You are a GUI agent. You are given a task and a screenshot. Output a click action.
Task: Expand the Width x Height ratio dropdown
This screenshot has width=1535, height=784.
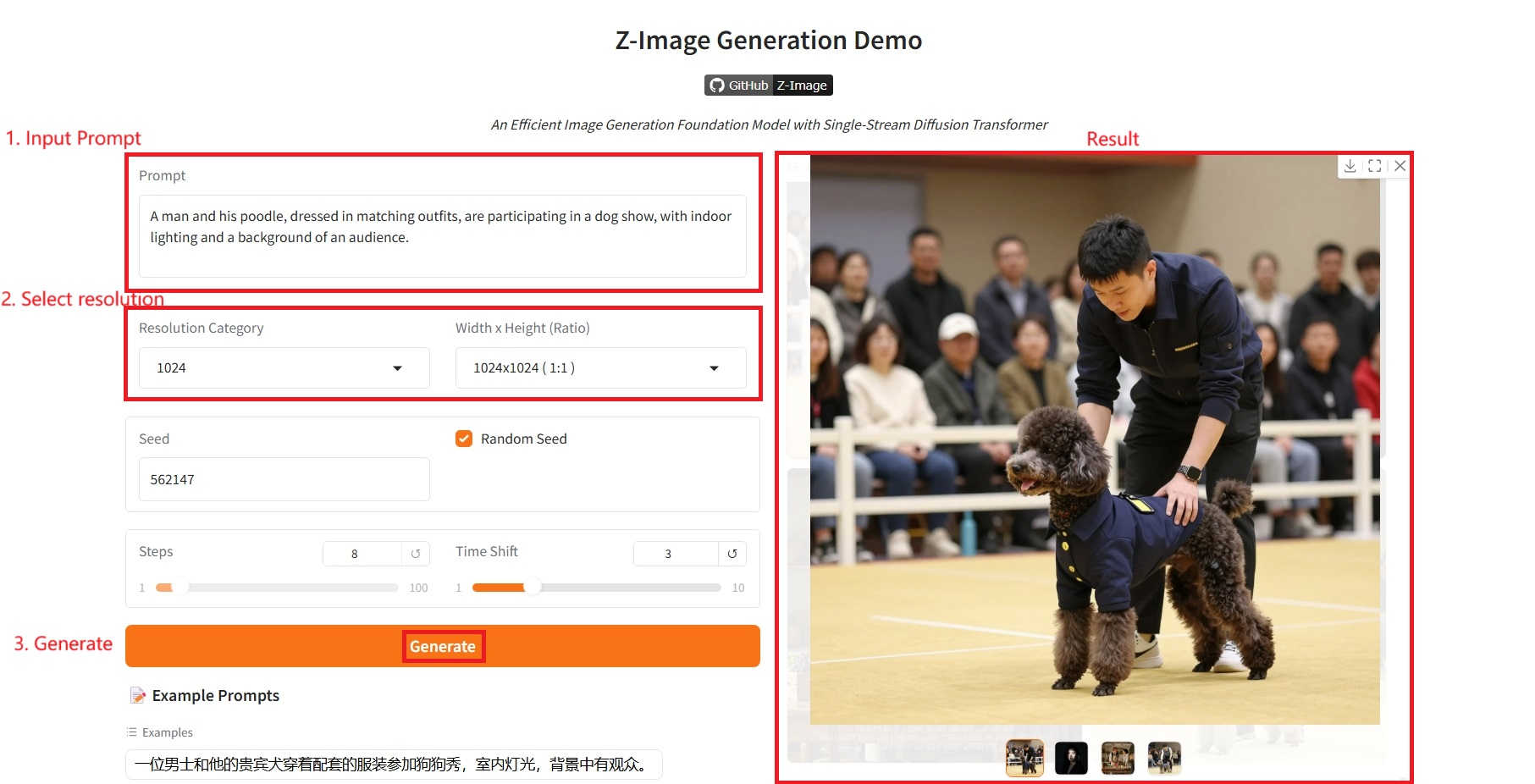pos(600,368)
